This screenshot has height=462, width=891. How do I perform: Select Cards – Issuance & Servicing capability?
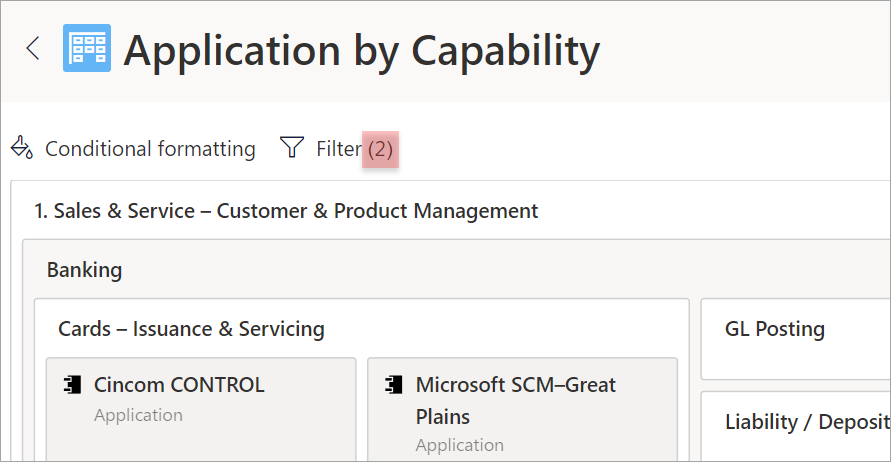(x=191, y=329)
